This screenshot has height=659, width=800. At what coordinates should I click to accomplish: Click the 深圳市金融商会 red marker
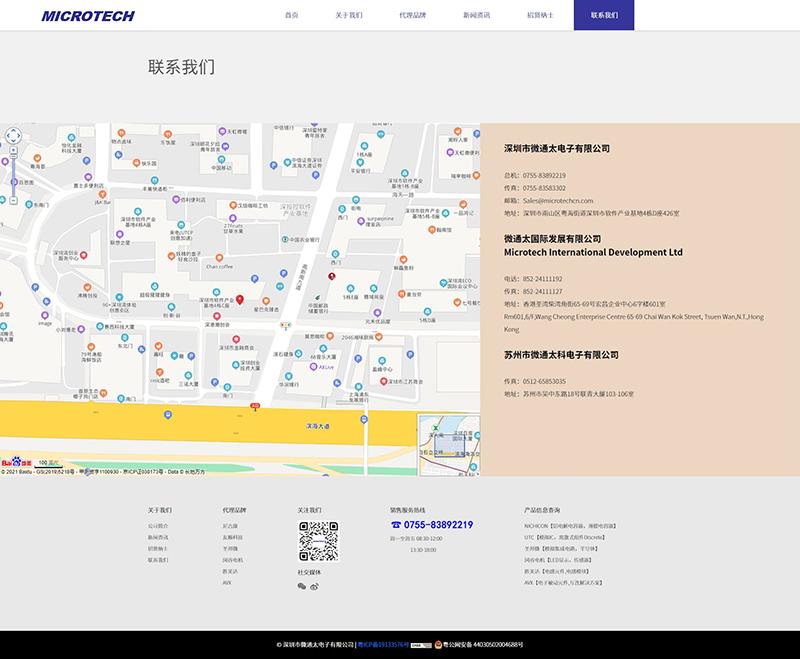236,339
